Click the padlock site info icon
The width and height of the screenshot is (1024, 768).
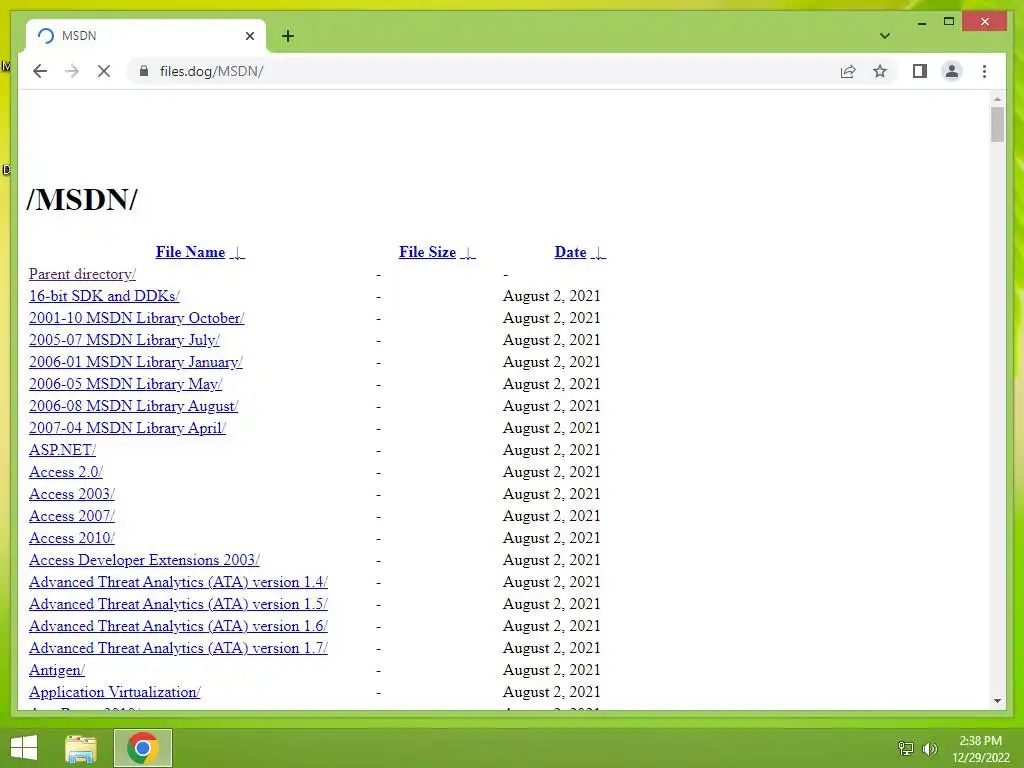[x=144, y=71]
